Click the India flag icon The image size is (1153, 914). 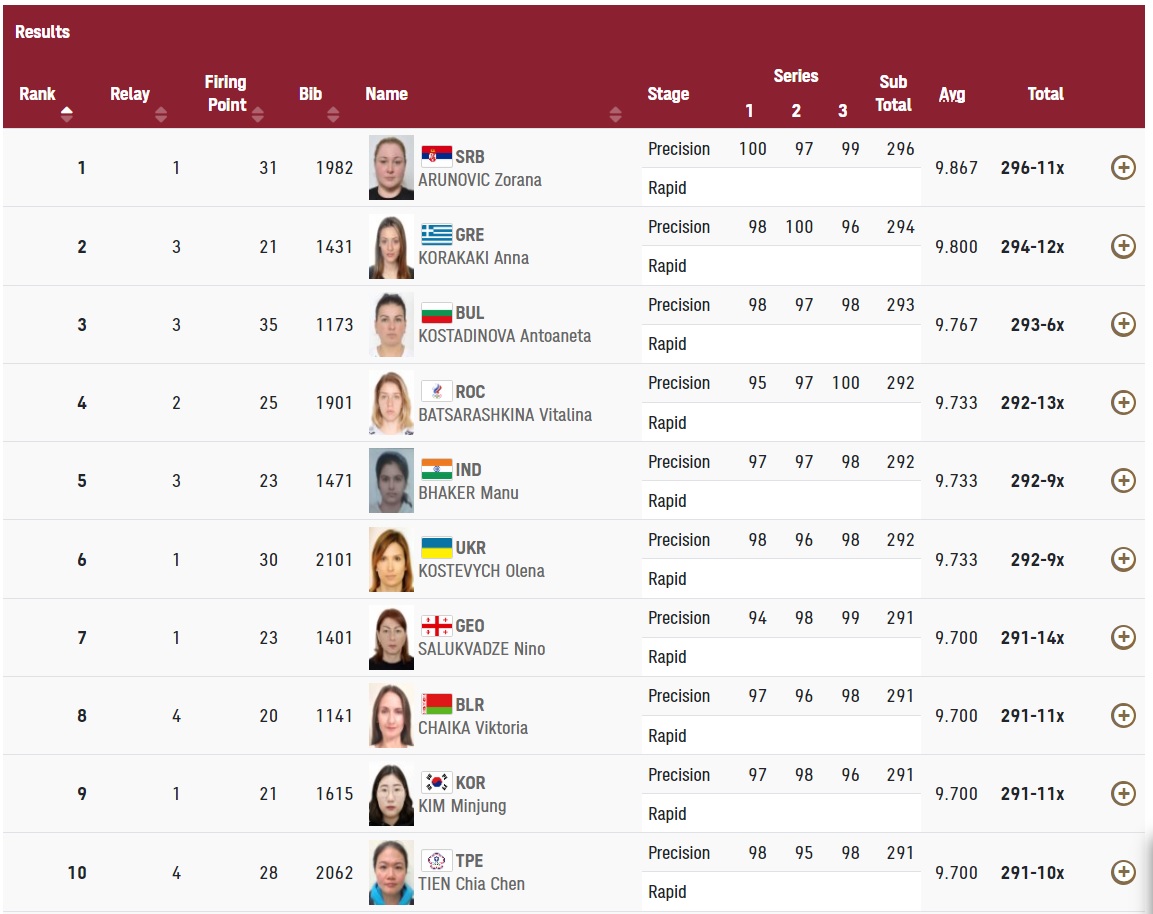tap(435, 469)
